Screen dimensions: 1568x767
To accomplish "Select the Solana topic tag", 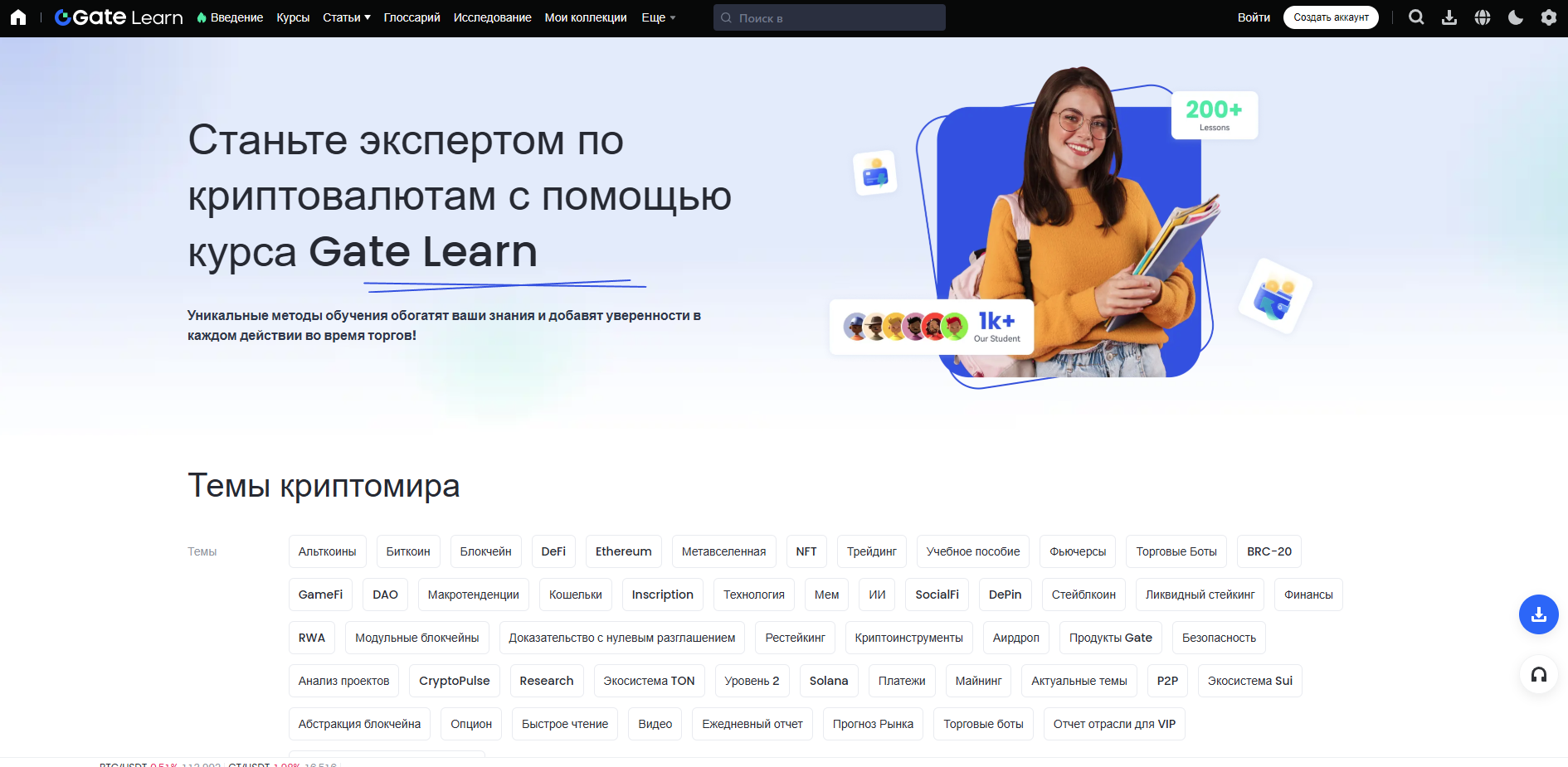I will click(829, 681).
